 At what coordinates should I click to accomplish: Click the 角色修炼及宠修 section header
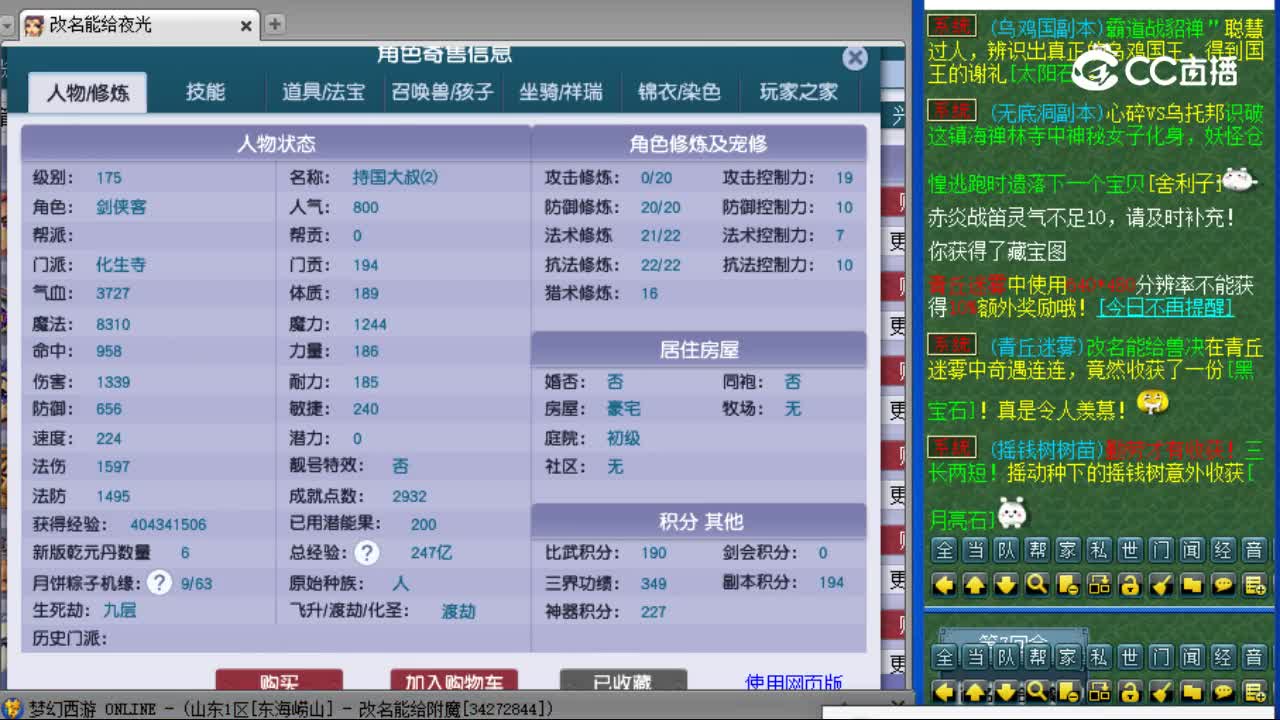[699, 143]
